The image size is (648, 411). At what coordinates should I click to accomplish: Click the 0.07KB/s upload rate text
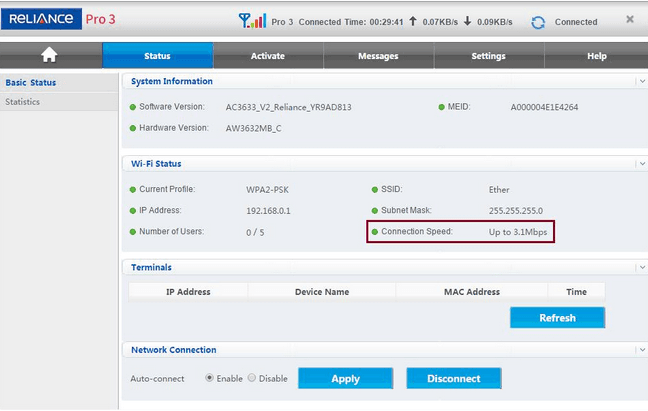[440, 22]
